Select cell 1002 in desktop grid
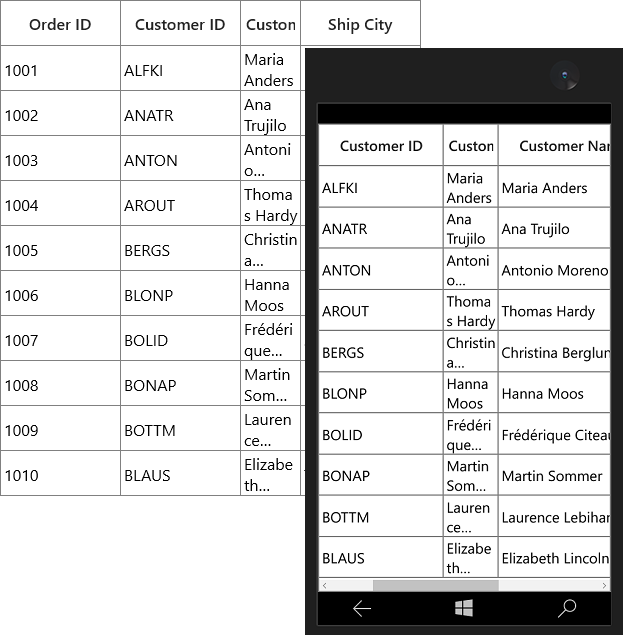Image resolution: width=623 pixels, height=635 pixels. click(x=60, y=113)
